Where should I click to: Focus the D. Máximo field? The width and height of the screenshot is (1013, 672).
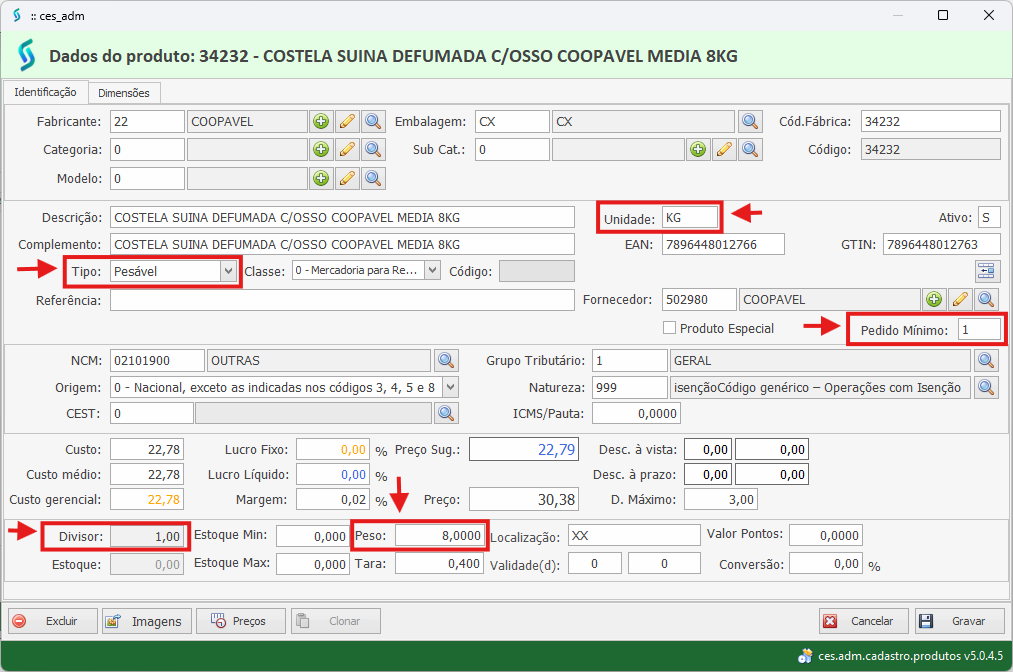[721, 499]
